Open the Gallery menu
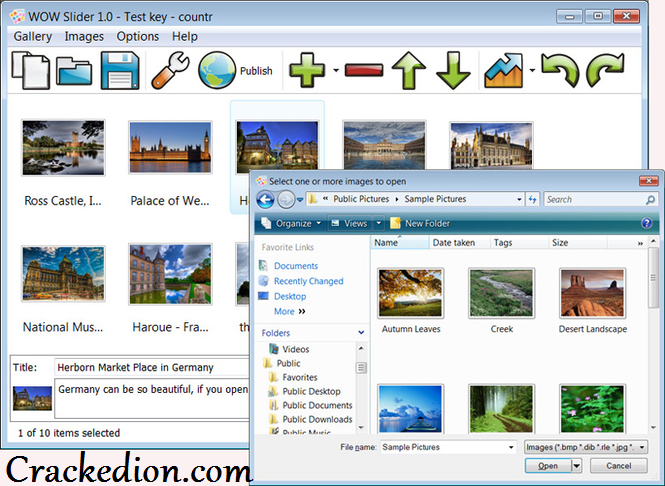The height and width of the screenshot is (486, 665). click(x=33, y=36)
